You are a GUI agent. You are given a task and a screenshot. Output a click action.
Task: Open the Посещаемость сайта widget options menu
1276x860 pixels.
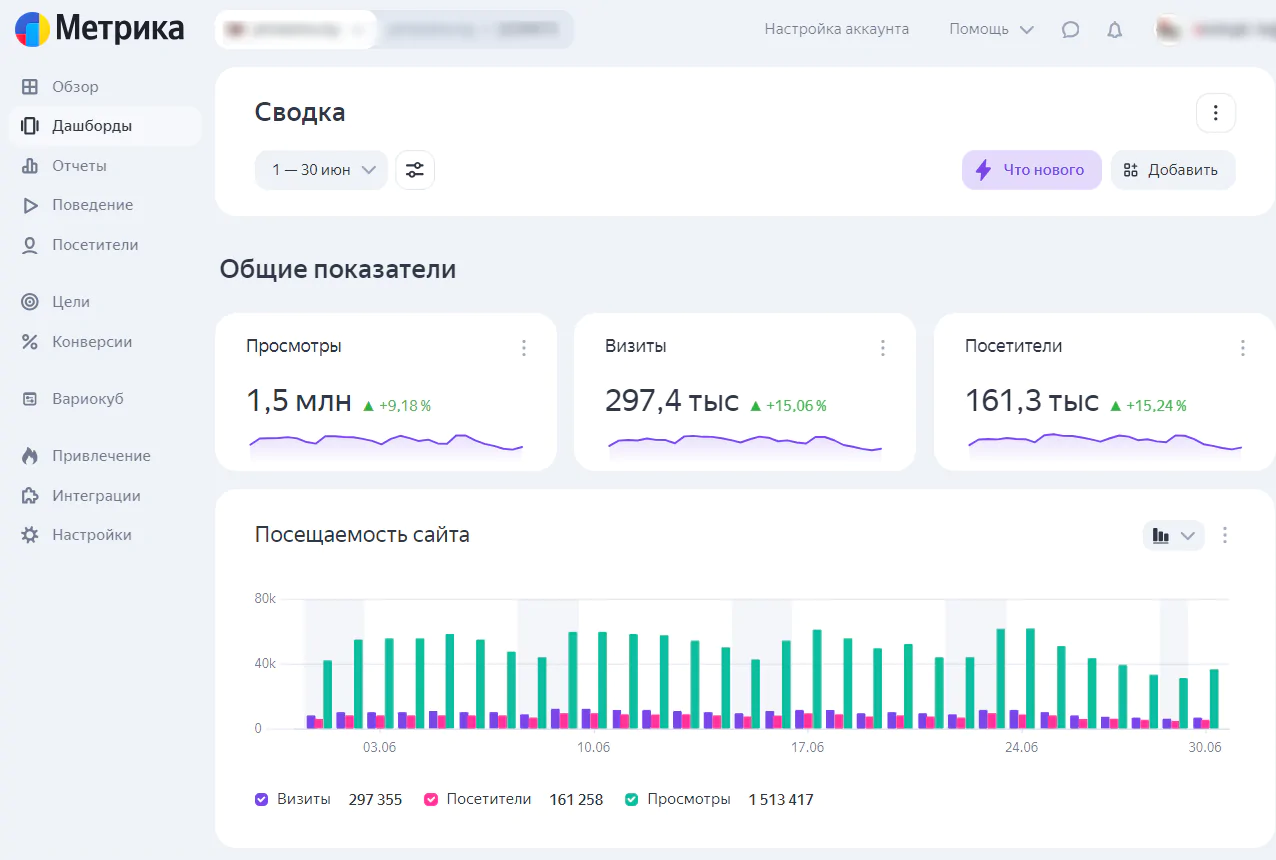point(1225,535)
